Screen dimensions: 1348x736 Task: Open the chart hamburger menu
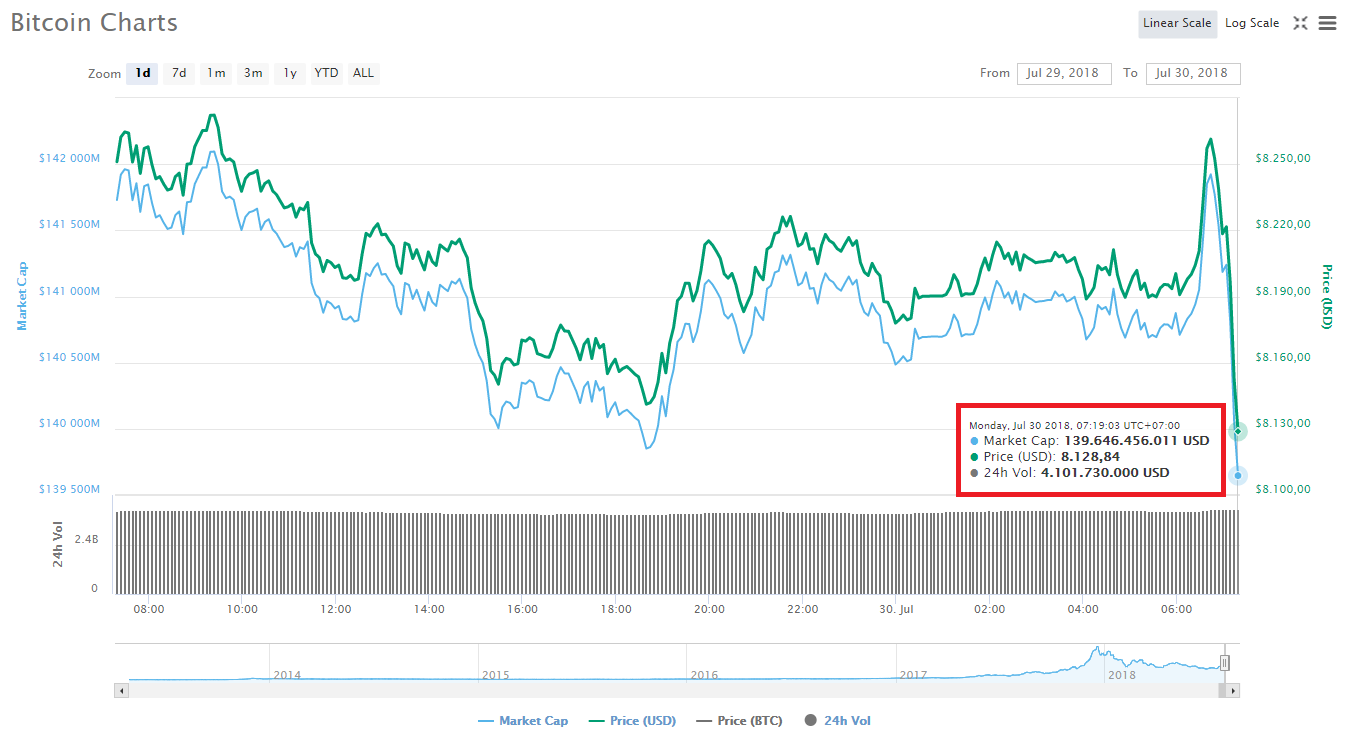tap(1327, 23)
